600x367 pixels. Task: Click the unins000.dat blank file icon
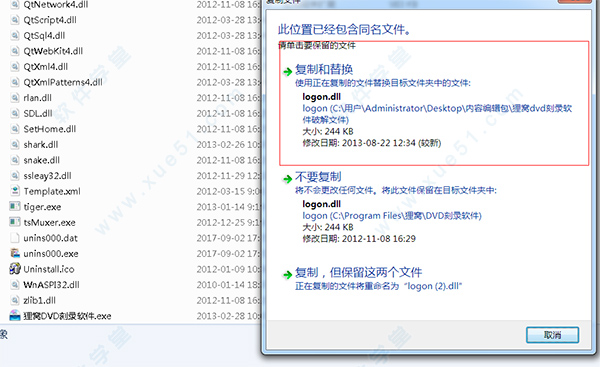pyautogui.click(x=15, y=238)
